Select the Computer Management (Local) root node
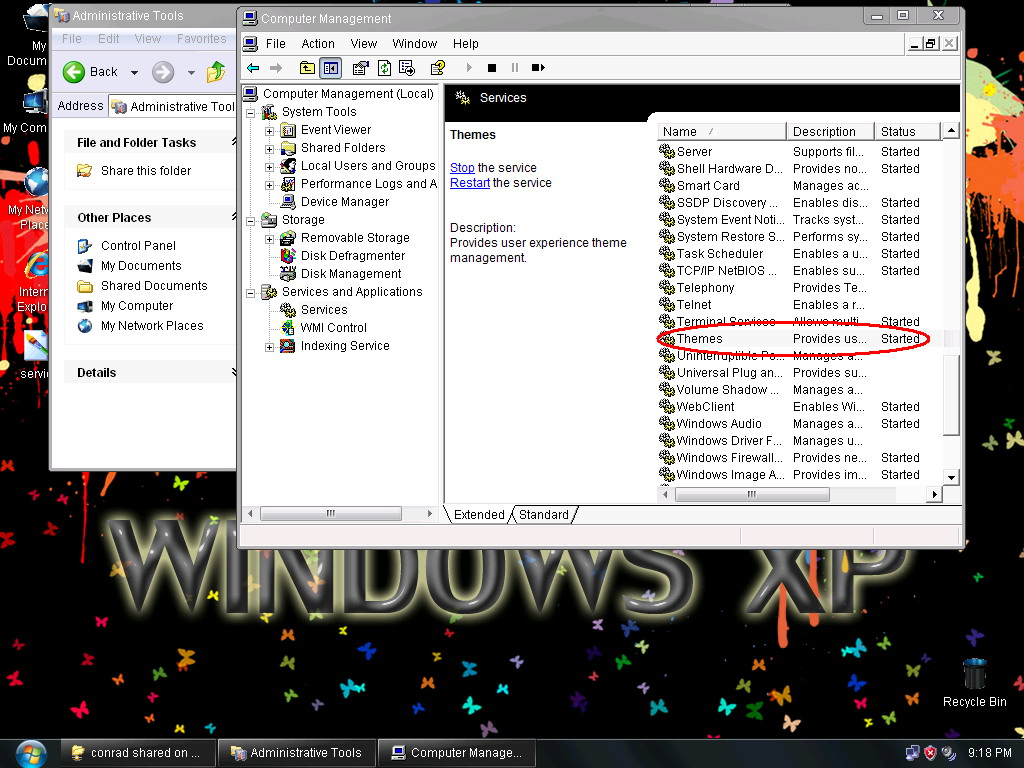The width and height of the screenshot is (1024, 768). (348, 94)
